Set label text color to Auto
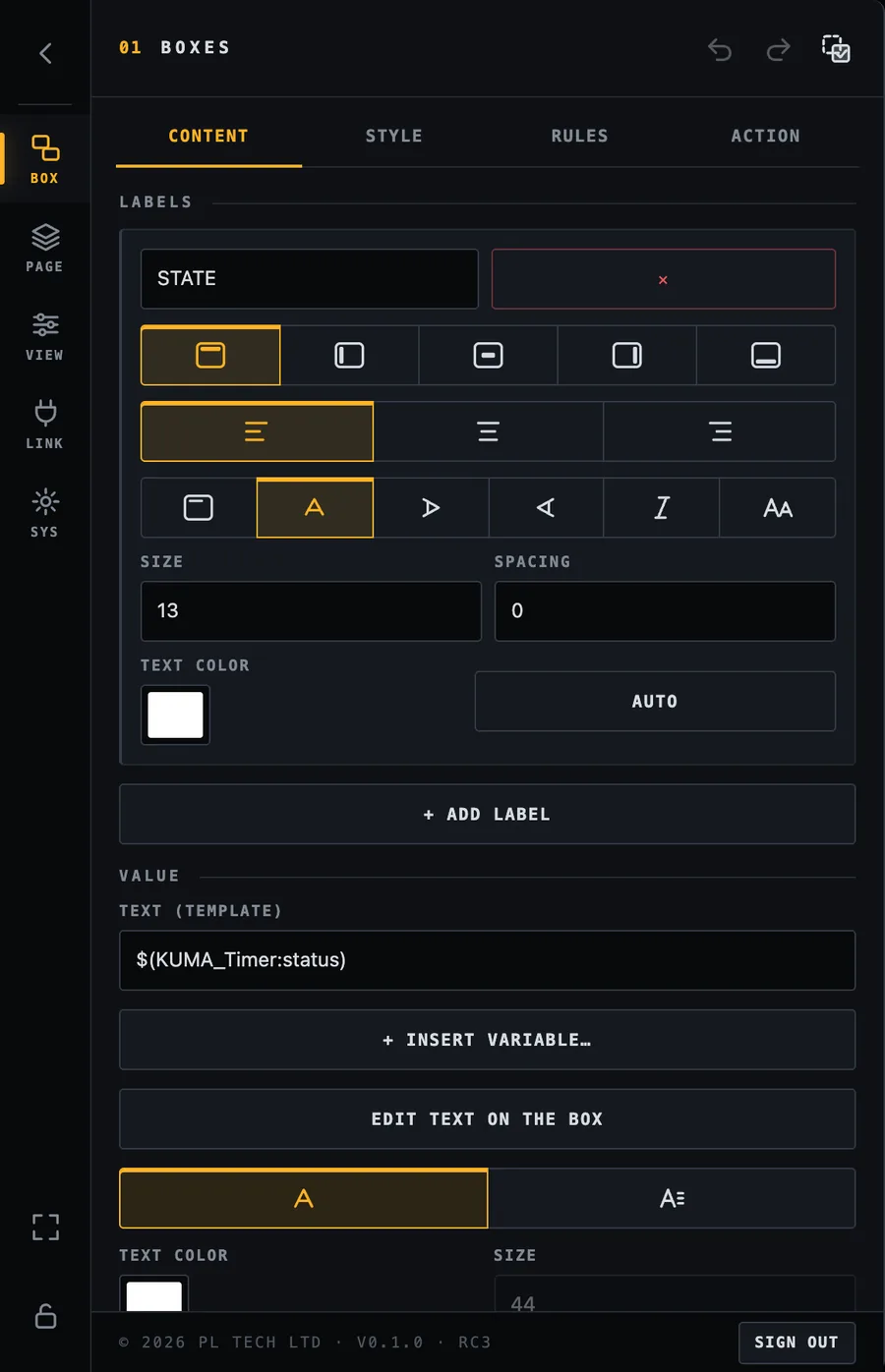 (x=655, y=701)
